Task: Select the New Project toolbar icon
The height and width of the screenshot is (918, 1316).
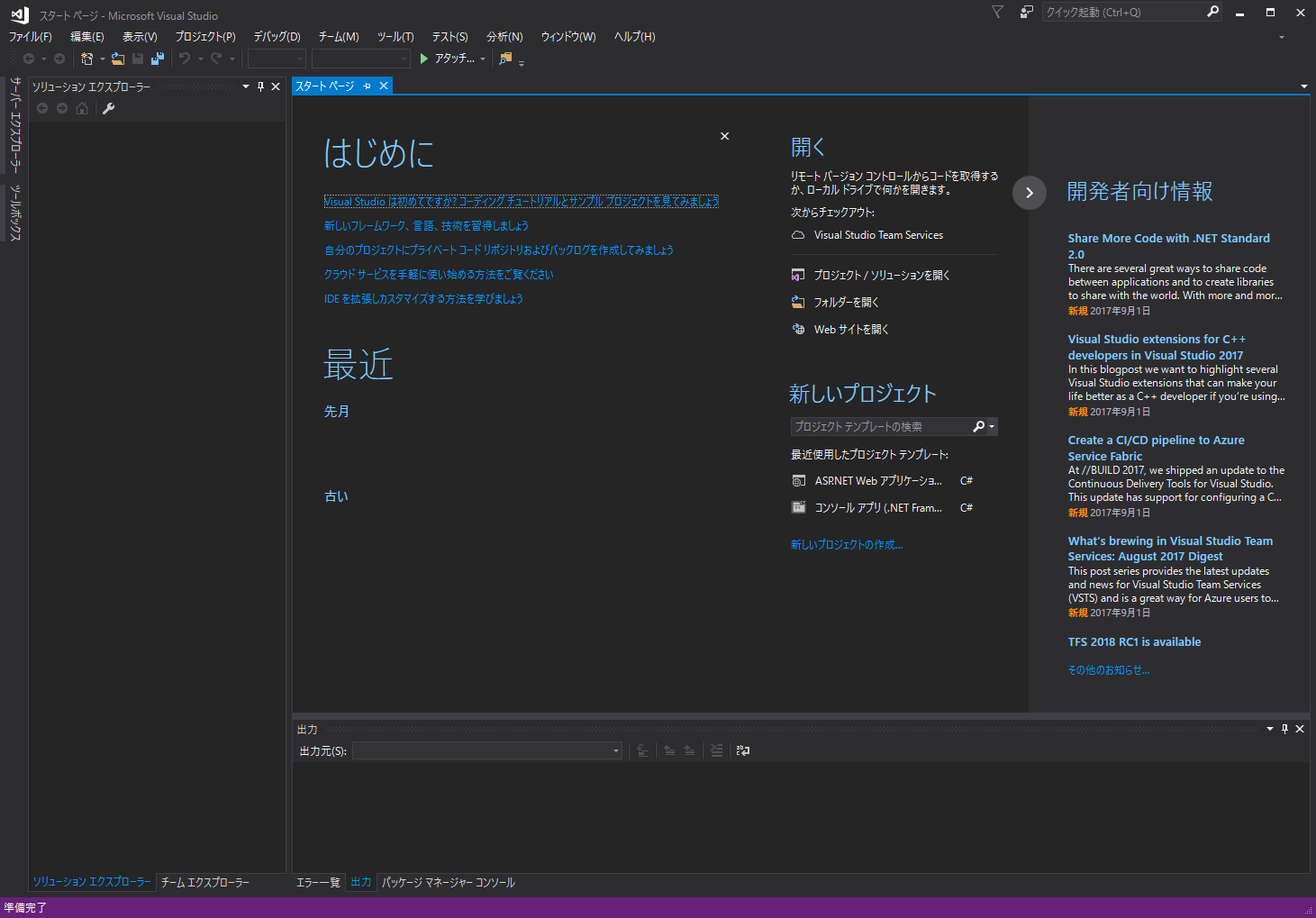Action: (87, 58)
